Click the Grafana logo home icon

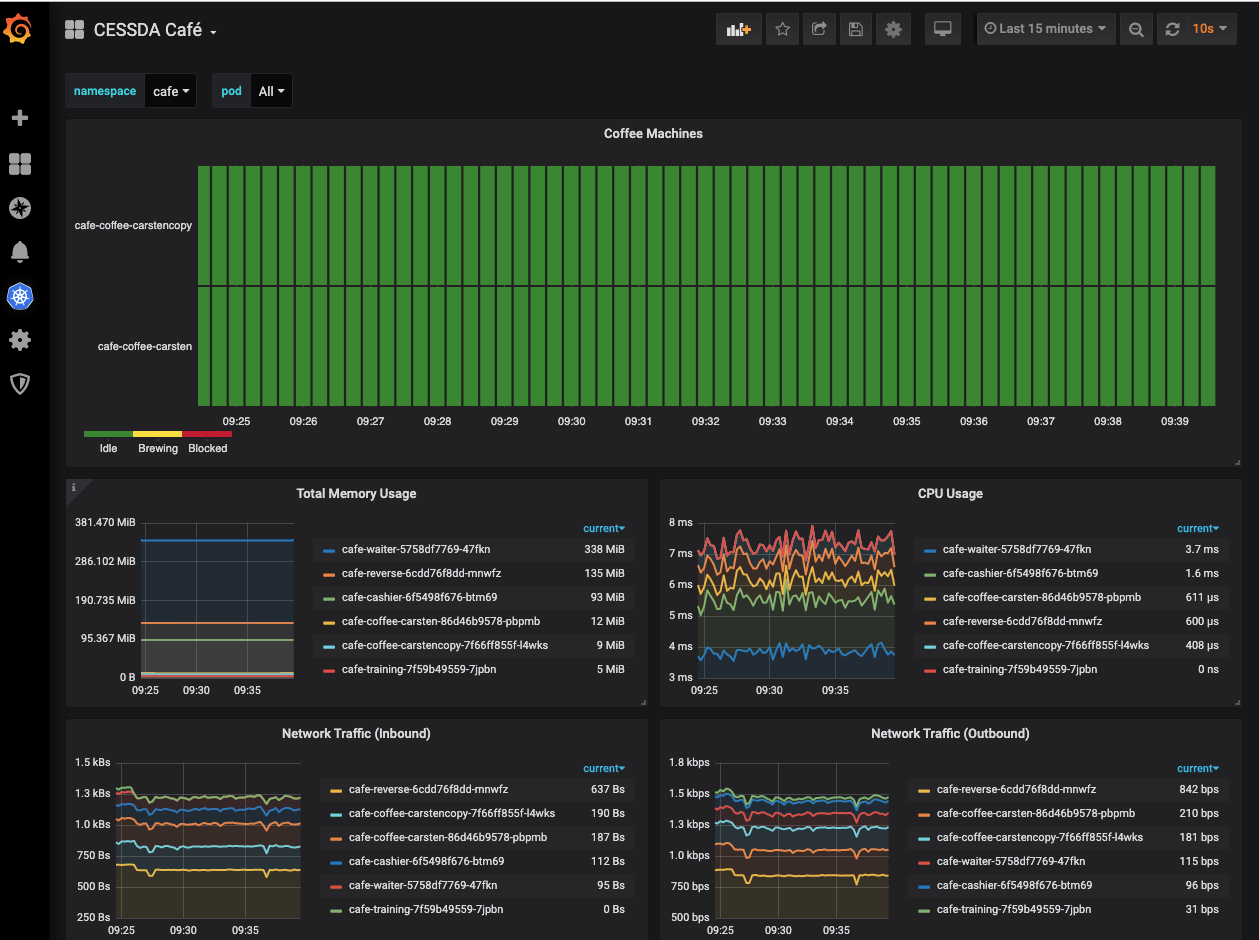point(19,31)
